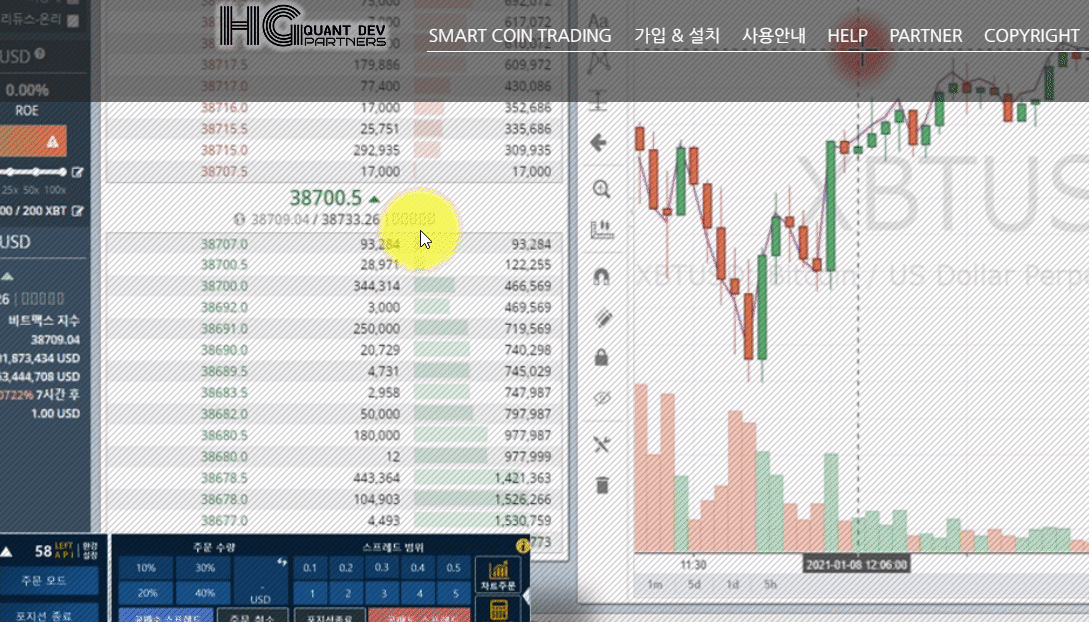Open the HELP menu item

[847, 35]
